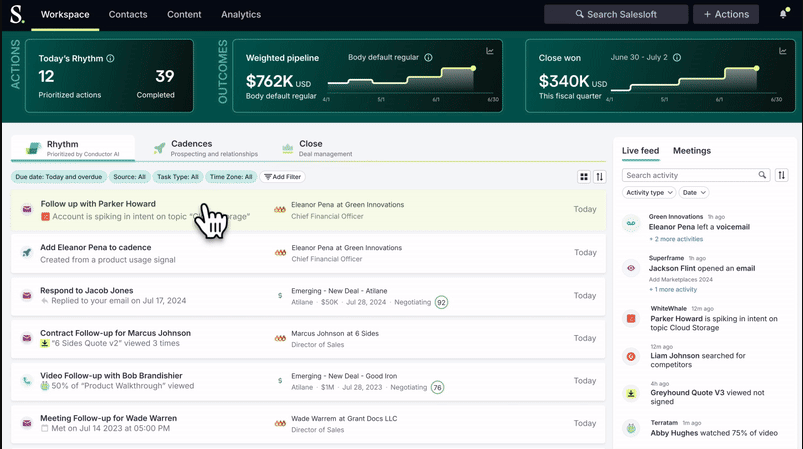Image resolution: width=803 pixels, height=449 pixels.
Task: Open the Weighted pipeline chart icon
Action: pos(490,51)
